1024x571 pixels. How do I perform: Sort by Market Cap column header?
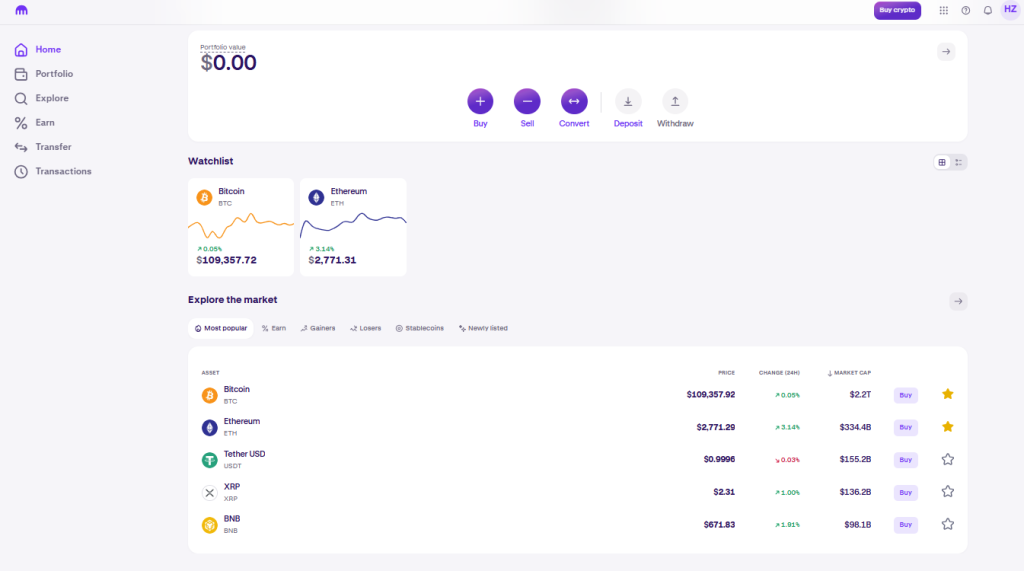850,373
